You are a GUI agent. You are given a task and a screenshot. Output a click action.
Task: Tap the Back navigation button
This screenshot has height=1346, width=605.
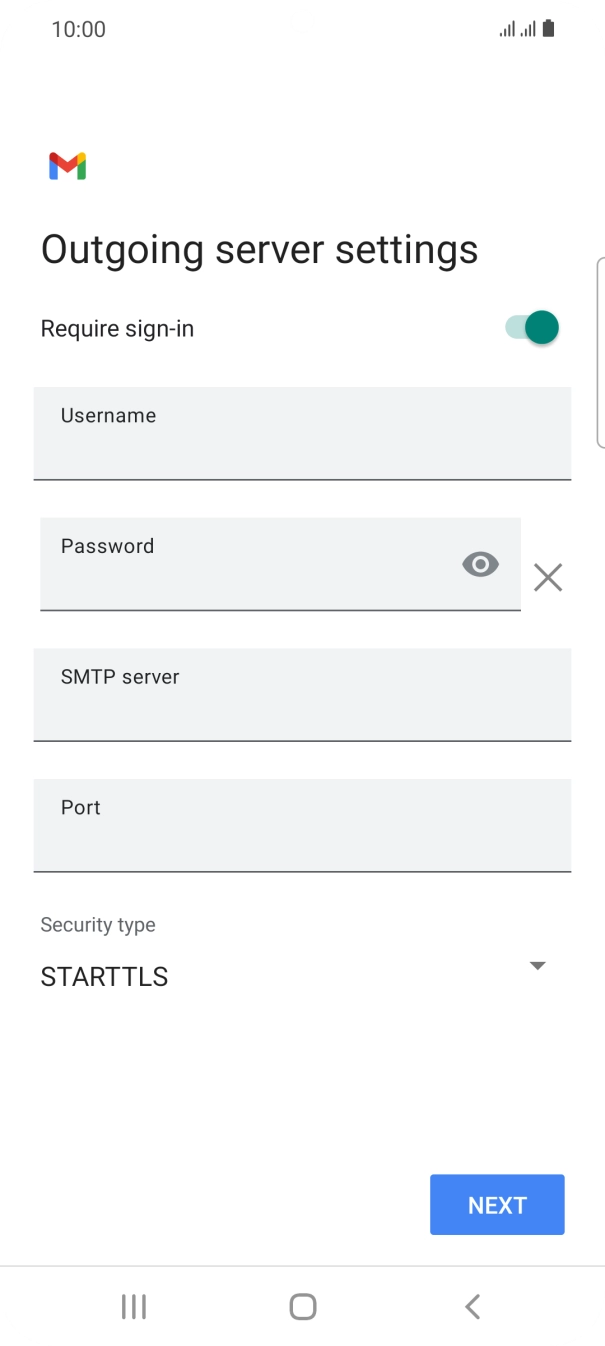tap(472, 1305)
